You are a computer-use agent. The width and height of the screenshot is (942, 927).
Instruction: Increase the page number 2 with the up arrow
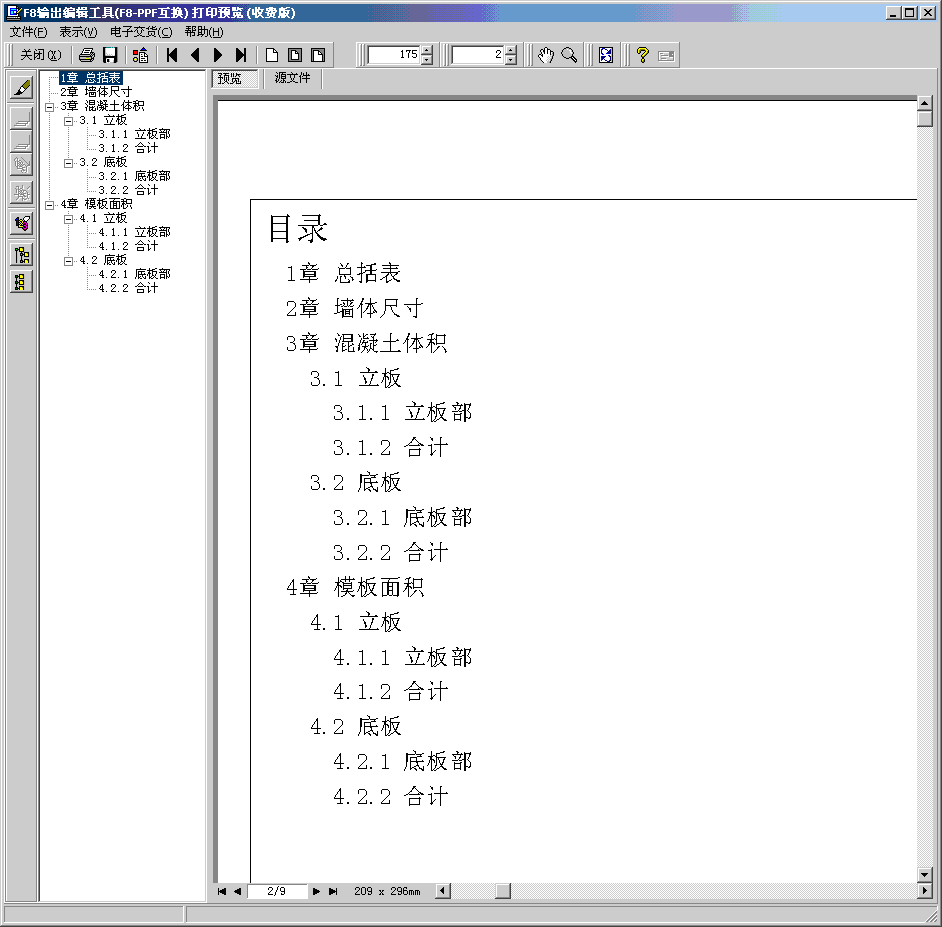coord(511,50)
